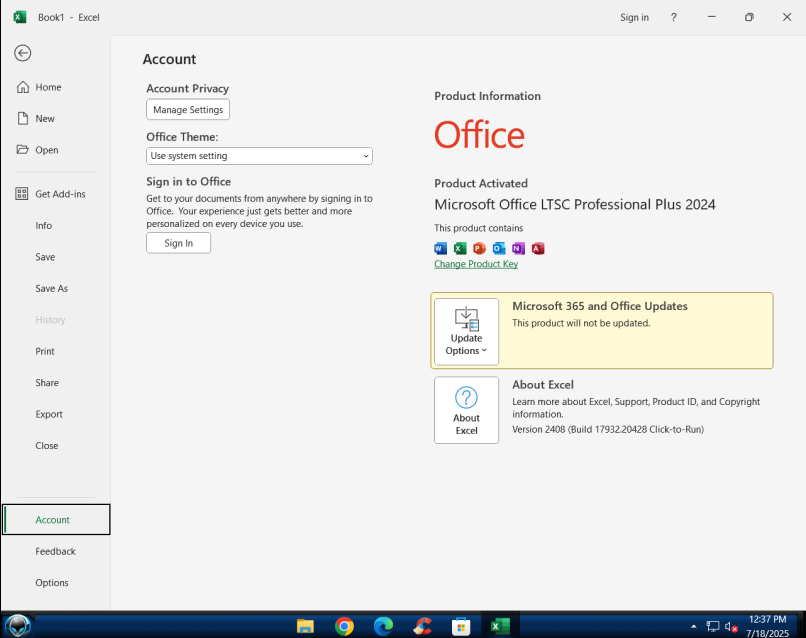The height and width of the screenshot is (638, 806).
Task: Choose Save As in the sidebar
Action: click(x=51, y=288)
